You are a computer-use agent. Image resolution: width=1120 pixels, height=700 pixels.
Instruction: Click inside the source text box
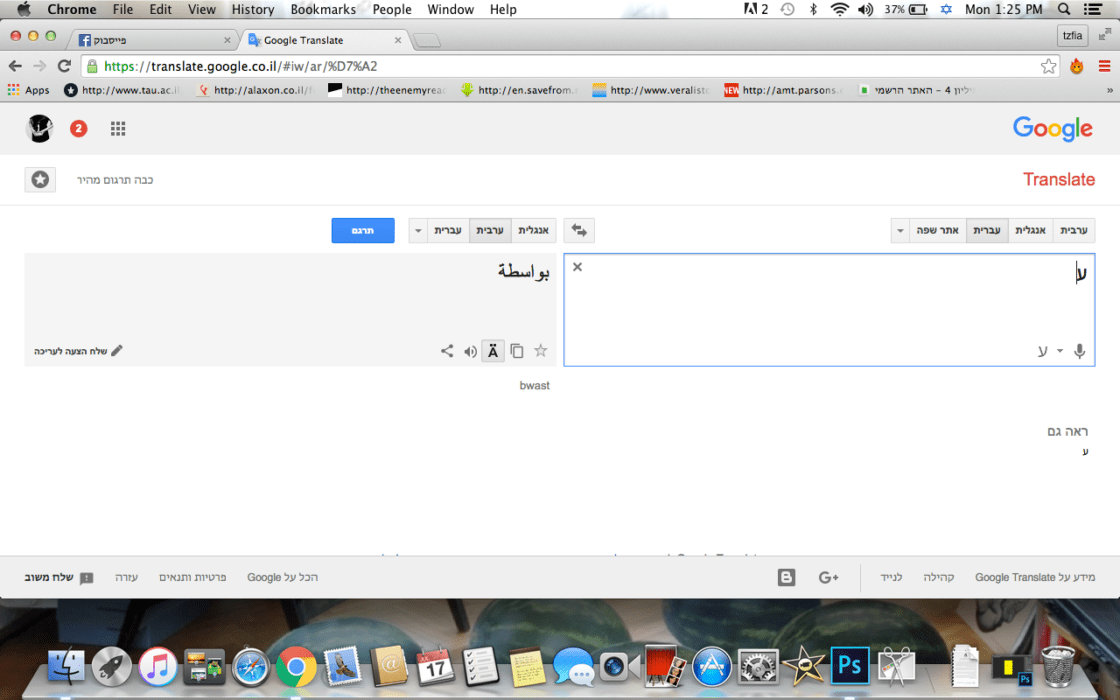tap(829, 309)
